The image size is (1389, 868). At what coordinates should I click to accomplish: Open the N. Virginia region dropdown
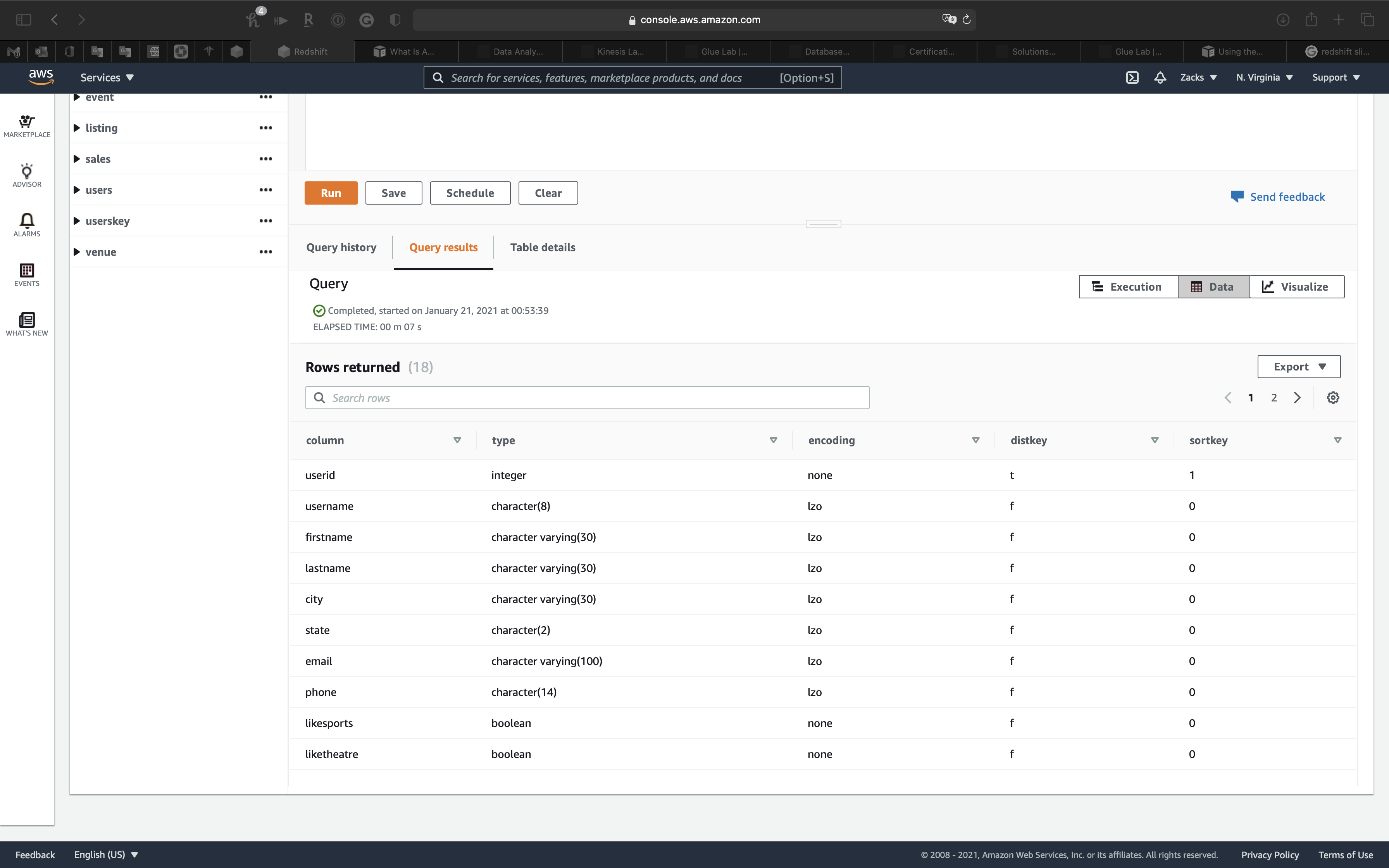click(x=1264, y=77)
